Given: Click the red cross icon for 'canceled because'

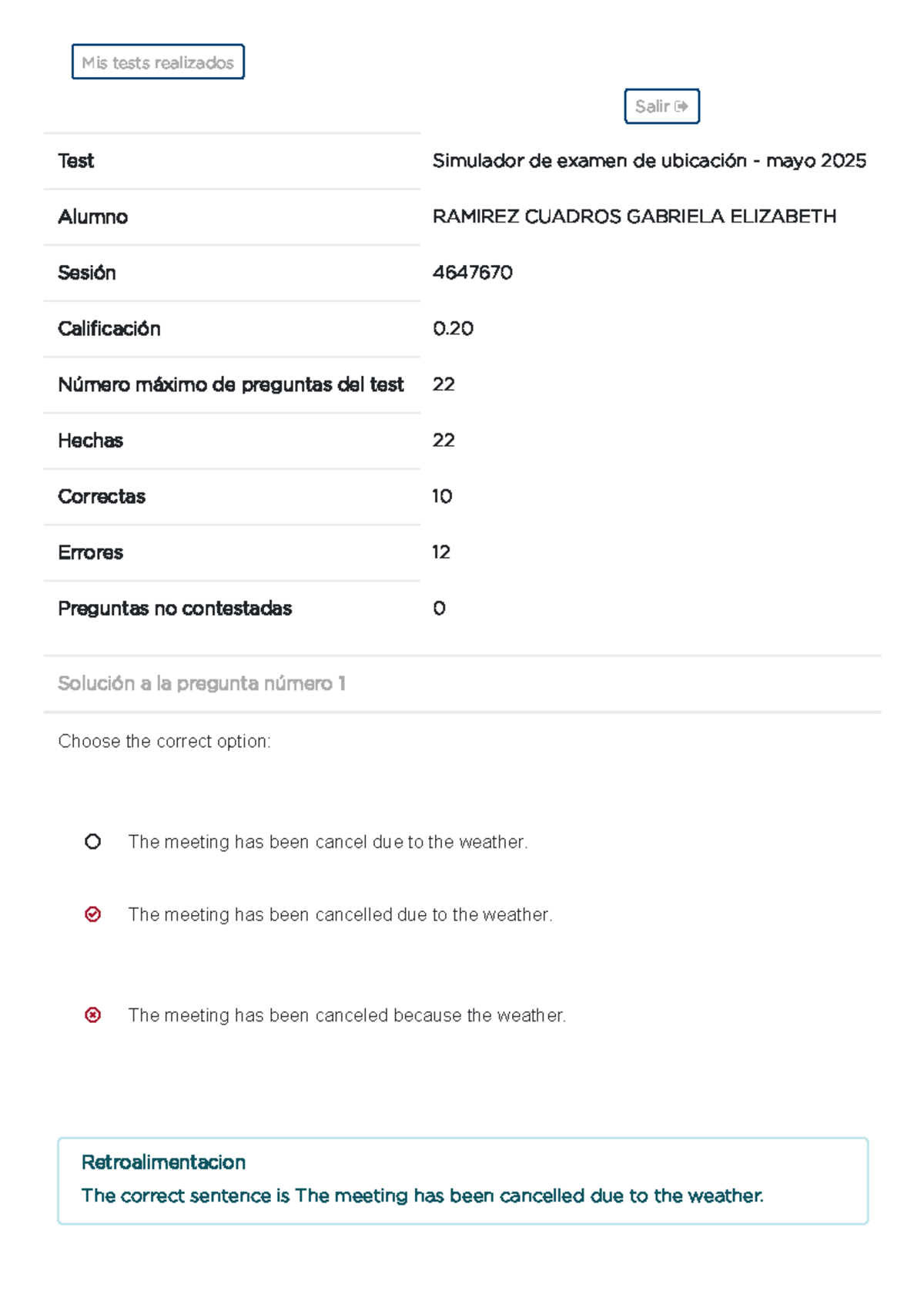Looking at the screenshot, I should click(92, 1015).
